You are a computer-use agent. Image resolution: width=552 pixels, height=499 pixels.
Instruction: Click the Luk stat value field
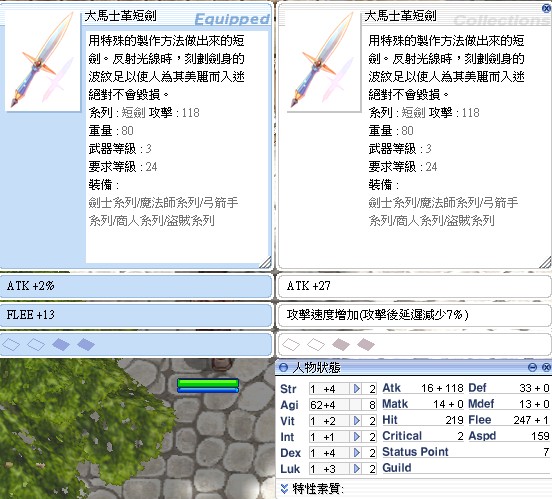[x=329, y=469]
